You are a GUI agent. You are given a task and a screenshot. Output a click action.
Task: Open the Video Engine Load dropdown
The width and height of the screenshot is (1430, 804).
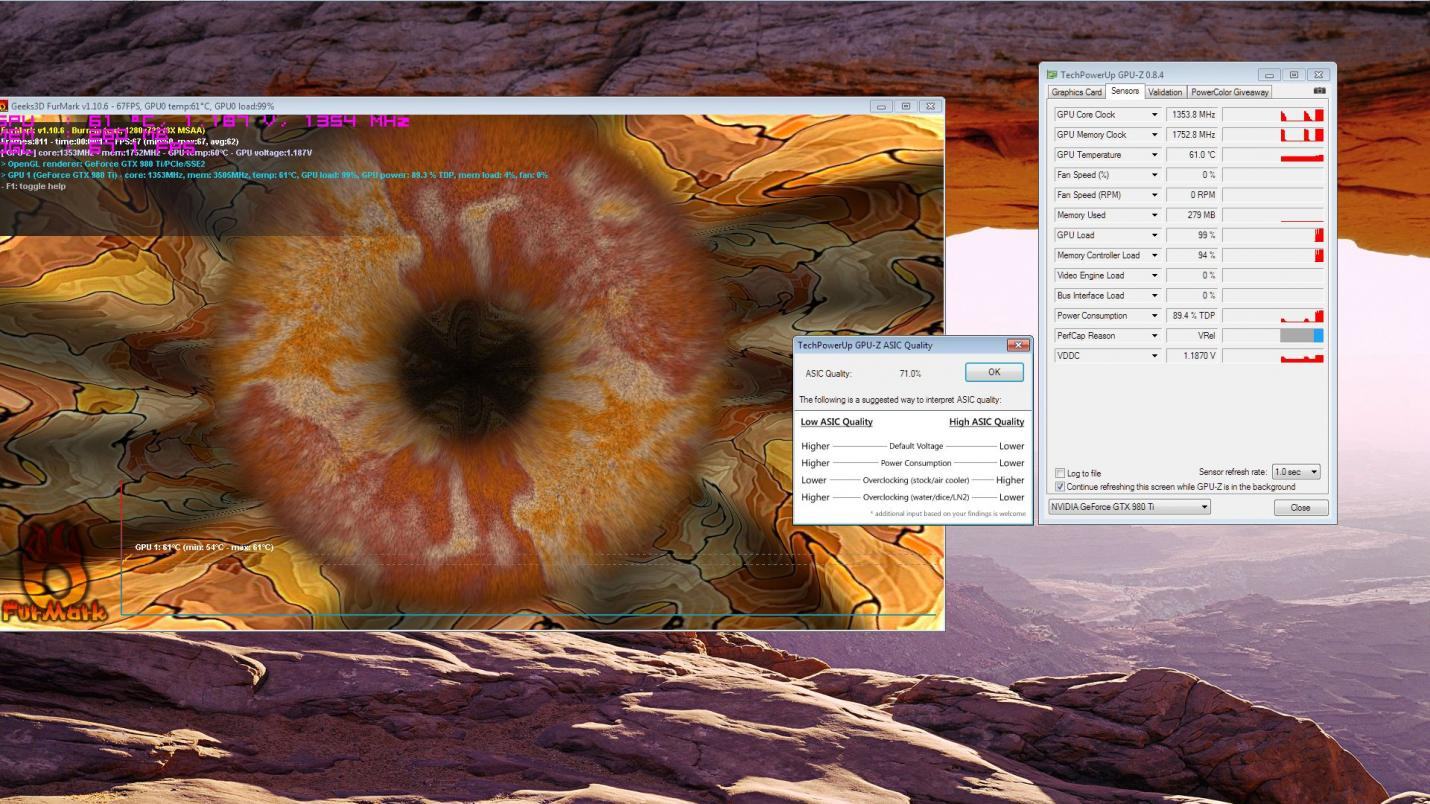tap(1155, 275)
